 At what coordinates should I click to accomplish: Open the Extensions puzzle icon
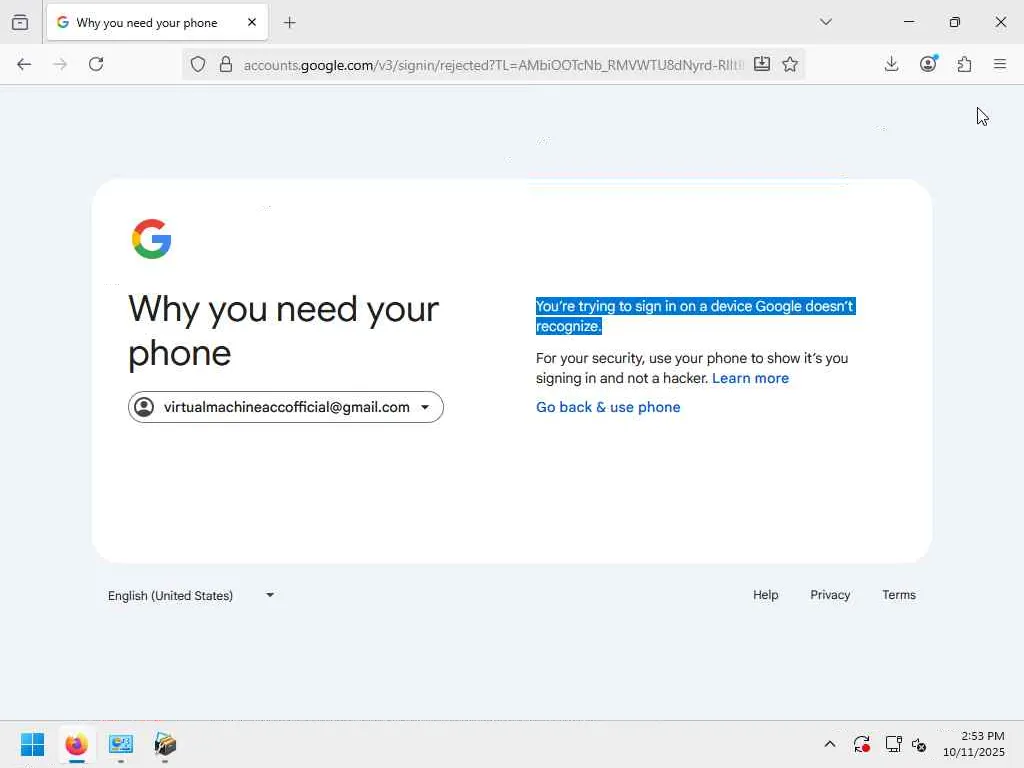pyautogui.click(x=964, y=64)
